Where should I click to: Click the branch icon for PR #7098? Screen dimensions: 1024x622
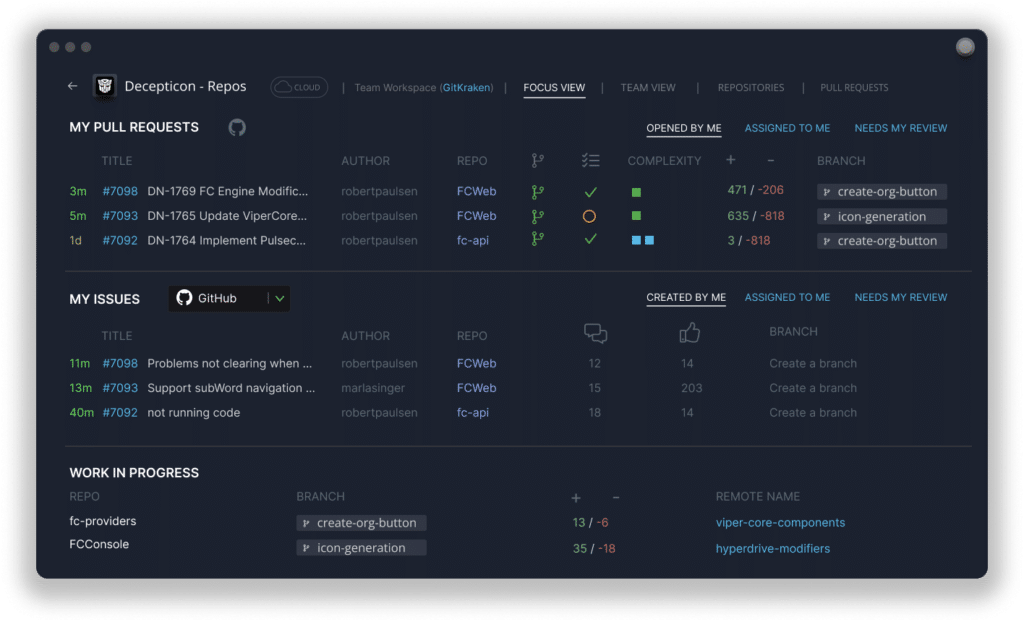pos(537,192)
